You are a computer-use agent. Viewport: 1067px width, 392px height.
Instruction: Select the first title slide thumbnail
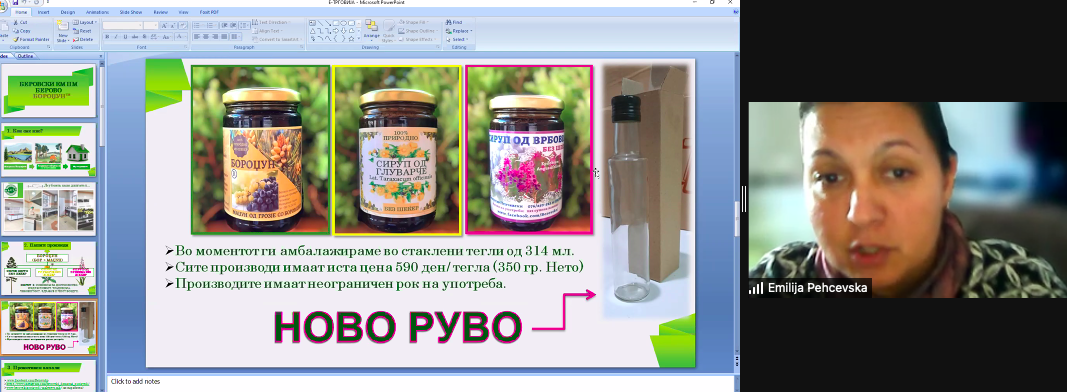click(x=50, y=90)
